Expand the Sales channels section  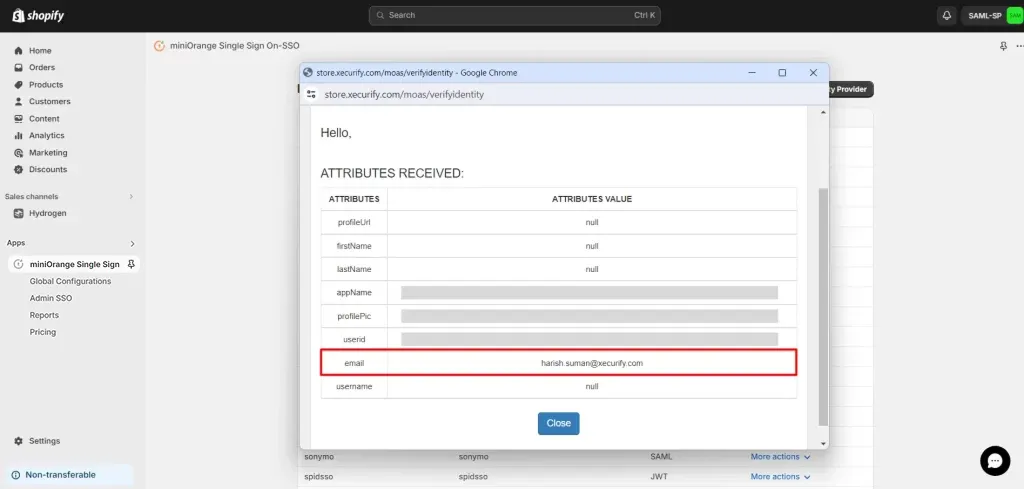coord(131,197)
